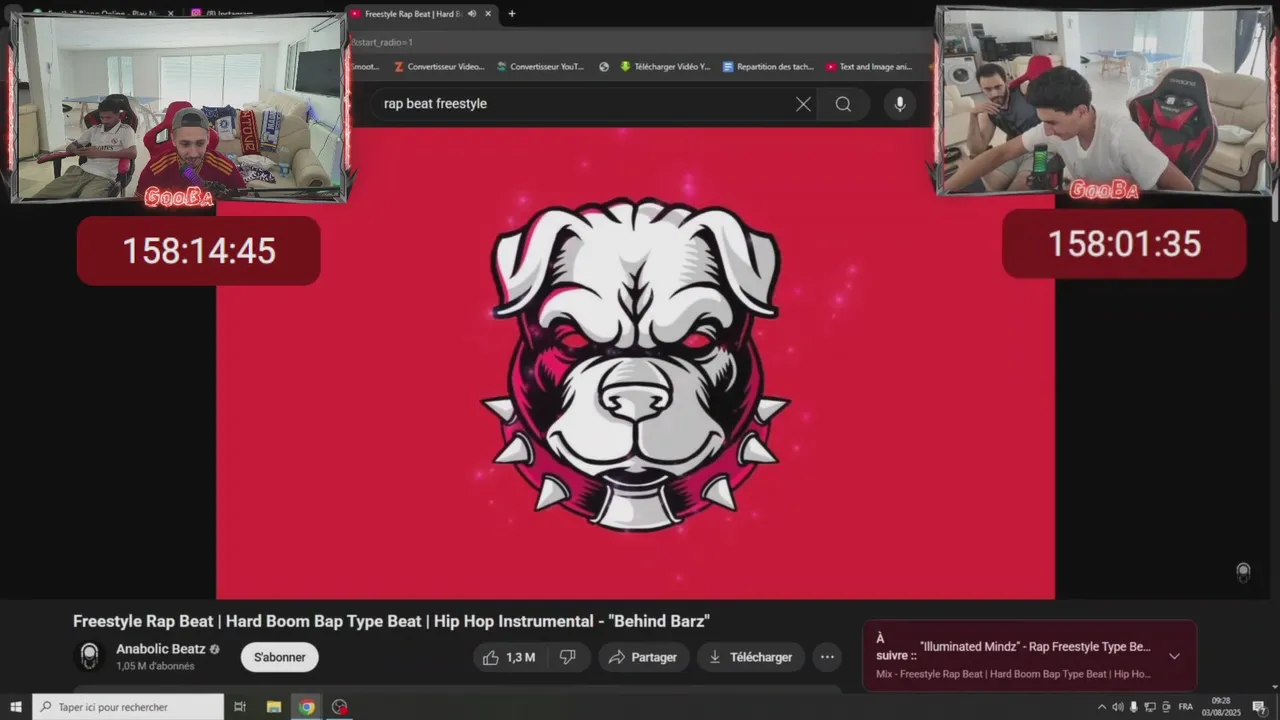This screenshot has width=1280, height=720.
Task: Open the system volume tray icon
Action: tap(1117, 707)
